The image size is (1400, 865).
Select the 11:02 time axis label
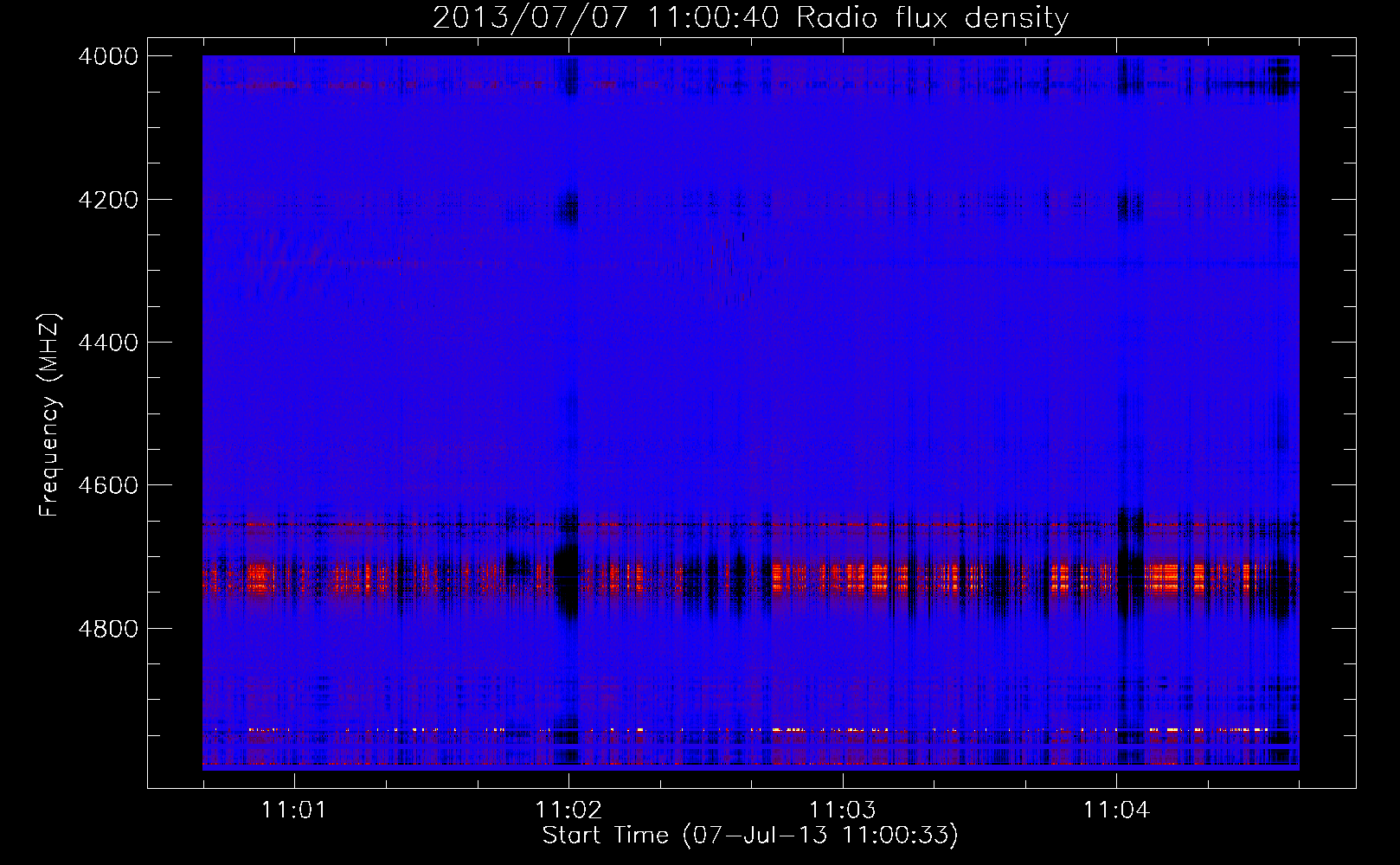click(x=568, y=811)
